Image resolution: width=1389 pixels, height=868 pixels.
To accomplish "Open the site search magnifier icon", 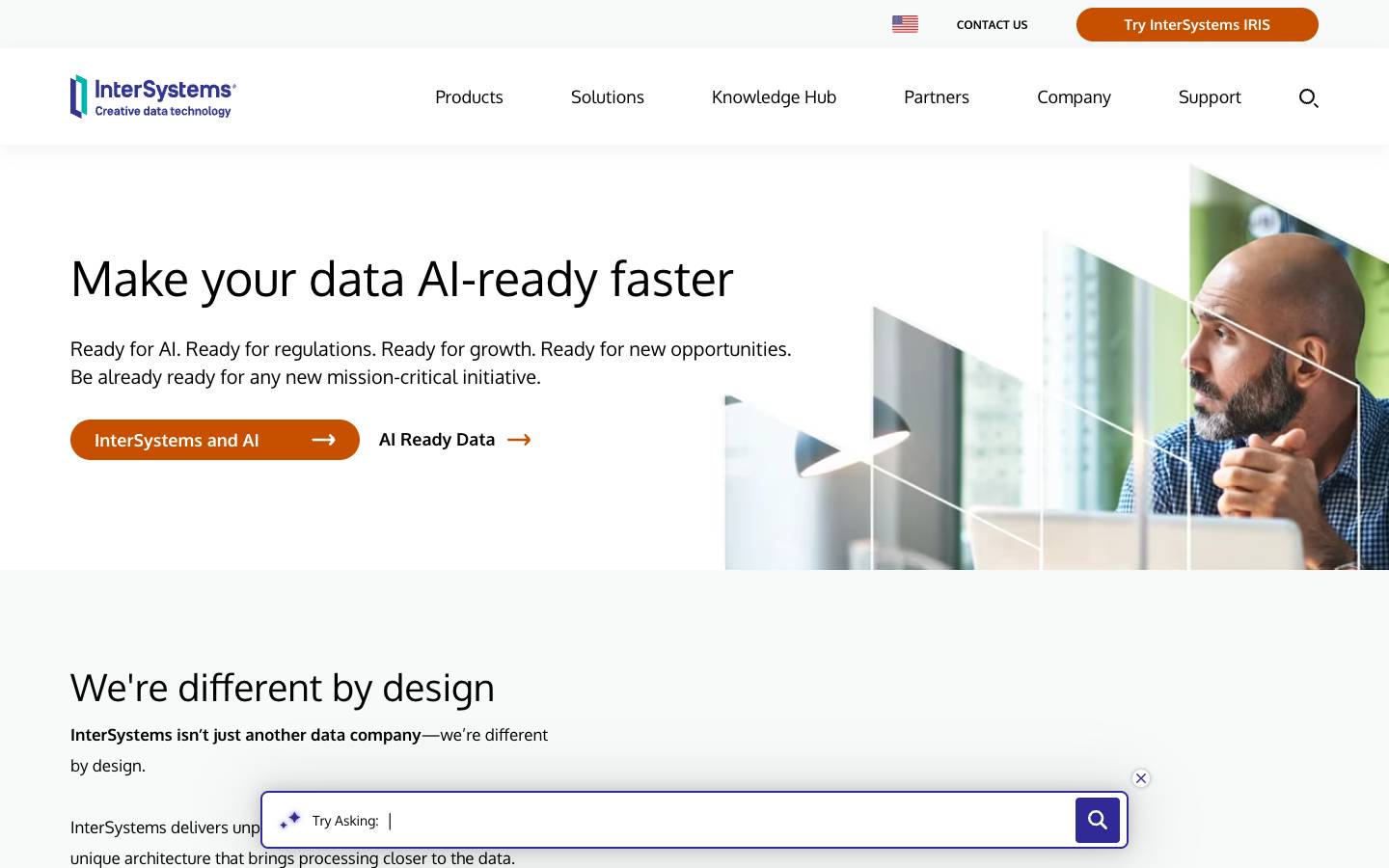I will point(1309,97).
